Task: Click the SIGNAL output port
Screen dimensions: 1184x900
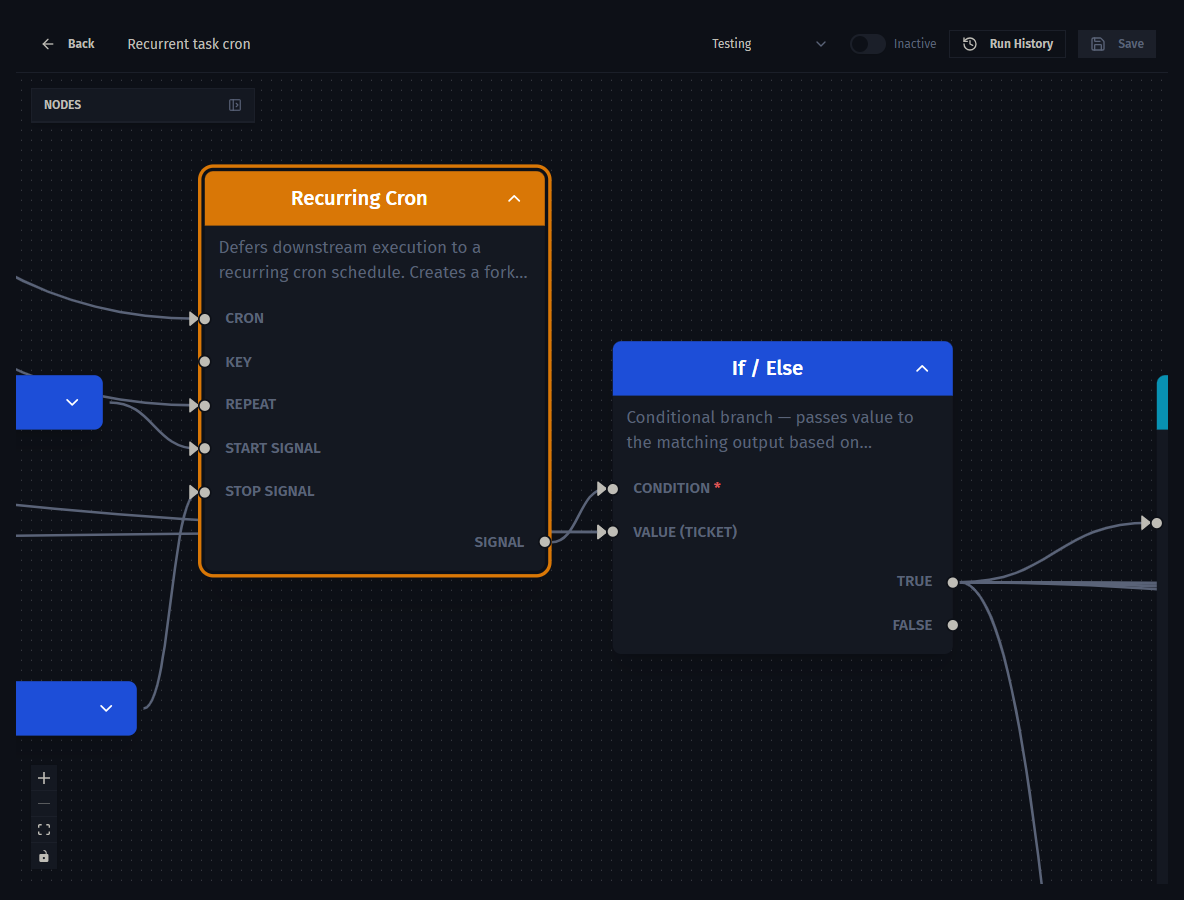Action: click(x=544, y=541)
